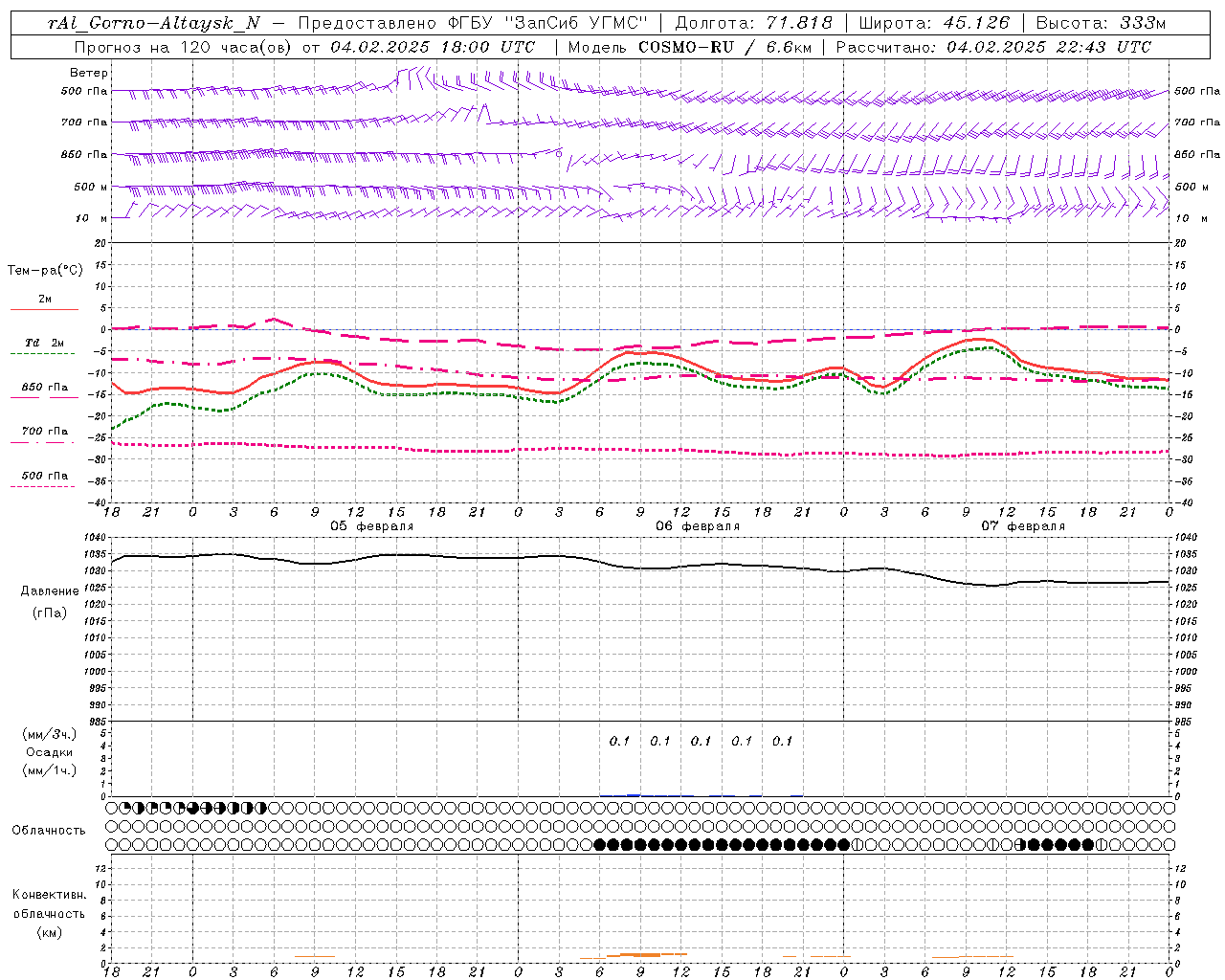Click the 850 гПа label right of wind barbs
1225x980 pixels.
pos(1197,154)
